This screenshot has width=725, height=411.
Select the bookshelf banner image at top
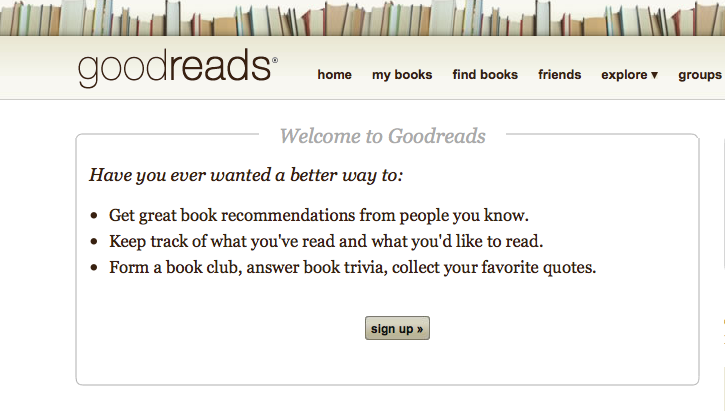pyautogui.click(x=362, y=18)
